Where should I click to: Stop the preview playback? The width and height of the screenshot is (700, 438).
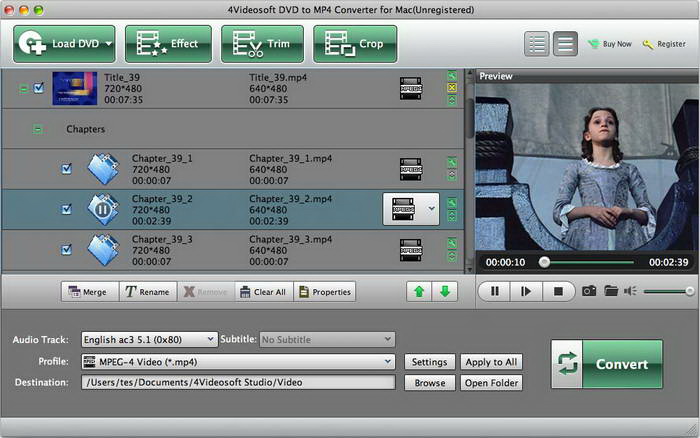[559, 291]
